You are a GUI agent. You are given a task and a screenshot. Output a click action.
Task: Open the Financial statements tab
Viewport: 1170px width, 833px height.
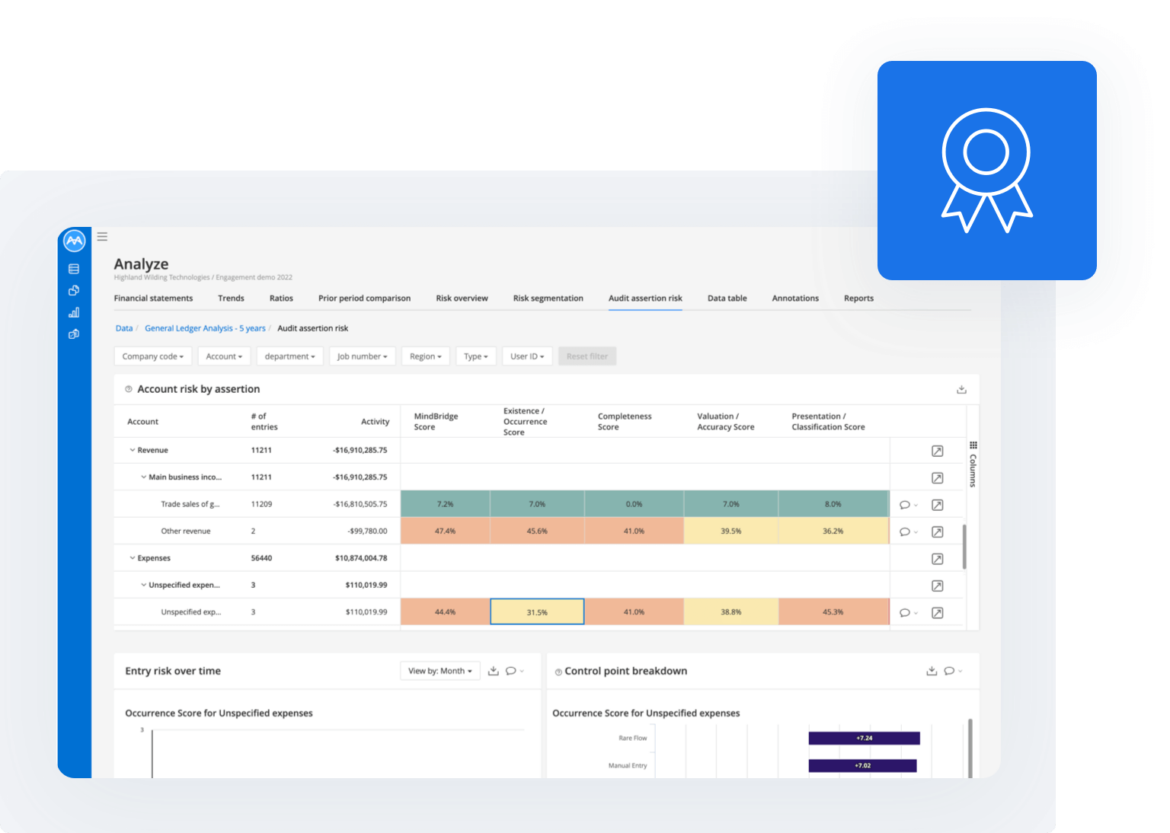[x=153, y=298]
